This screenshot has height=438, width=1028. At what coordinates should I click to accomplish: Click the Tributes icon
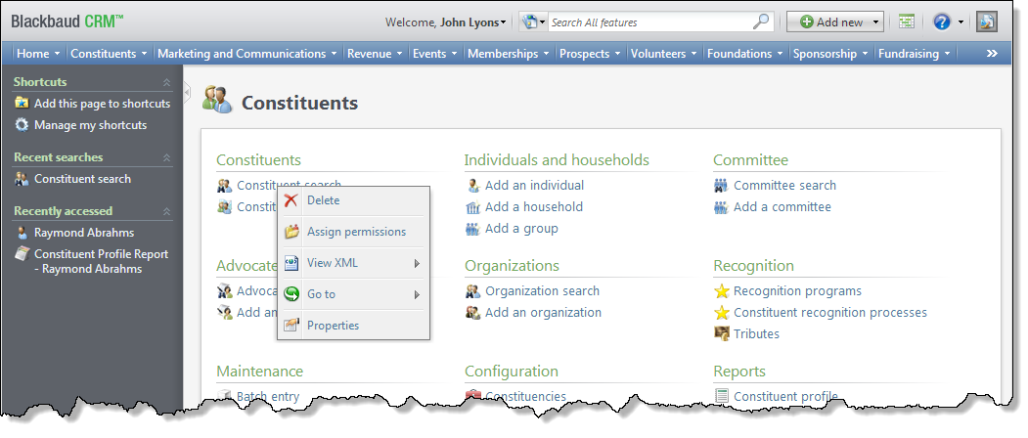click(721, 334)
